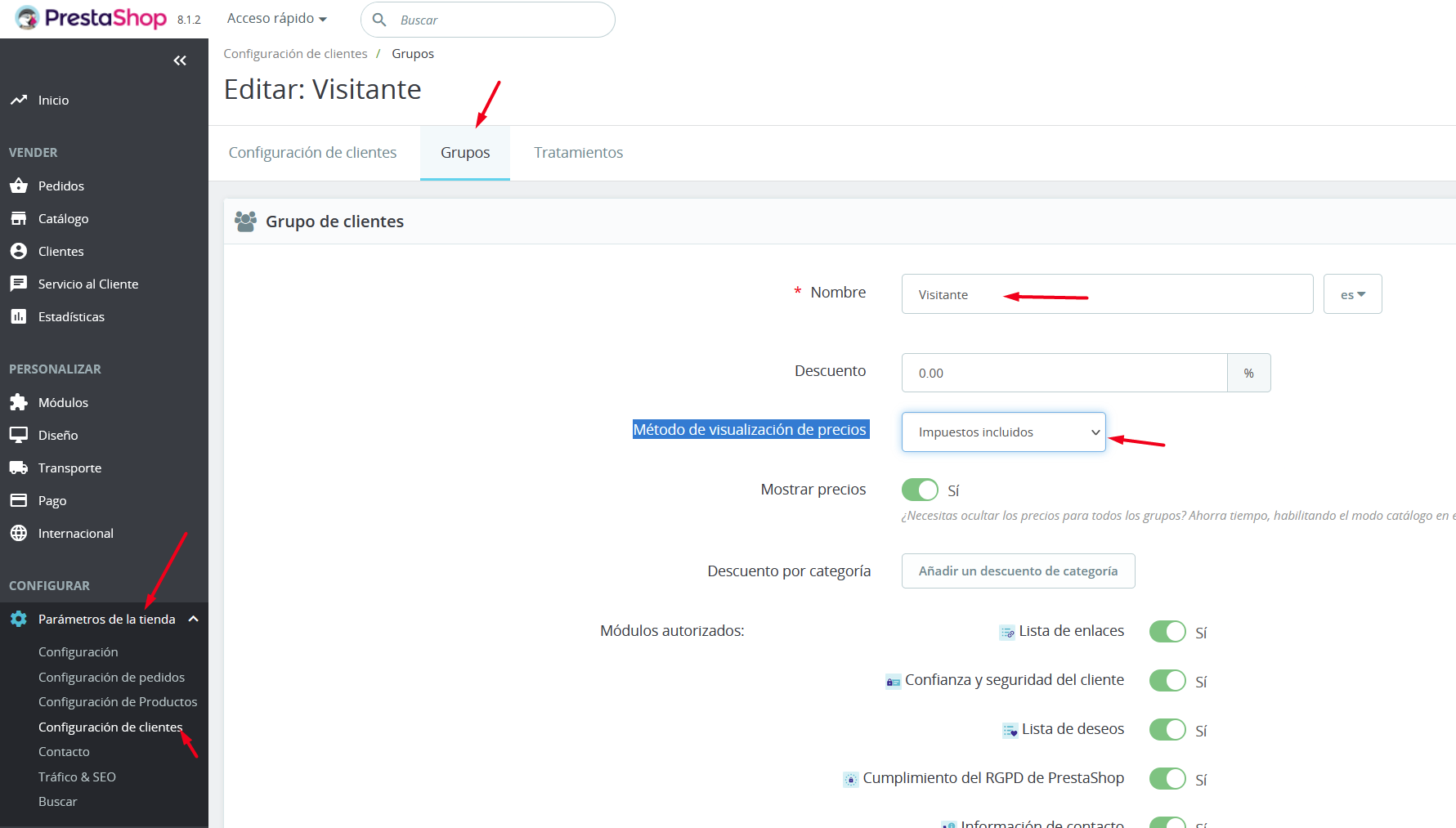This screenshot has width=1456, height=828.
Task: Click the Pedidos basket icon
Action: click(x=19, y=186)
